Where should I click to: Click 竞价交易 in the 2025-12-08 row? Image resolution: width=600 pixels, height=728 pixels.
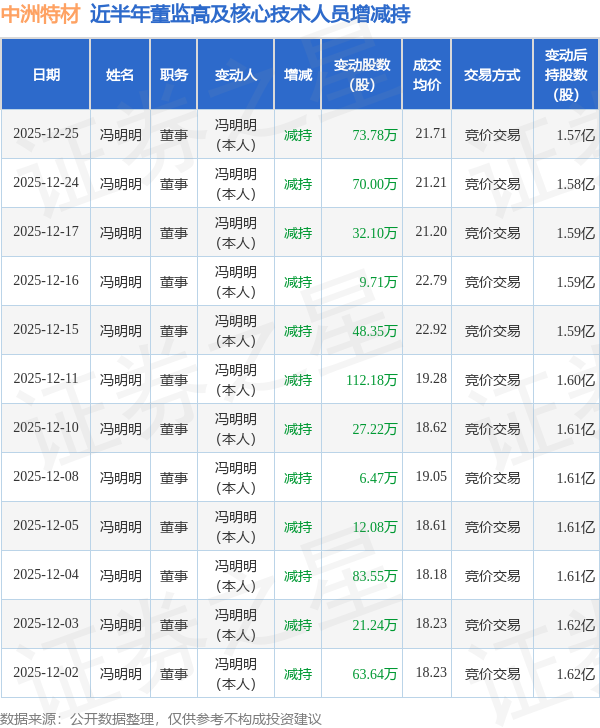pyautogui.click(x=492, y=478)
